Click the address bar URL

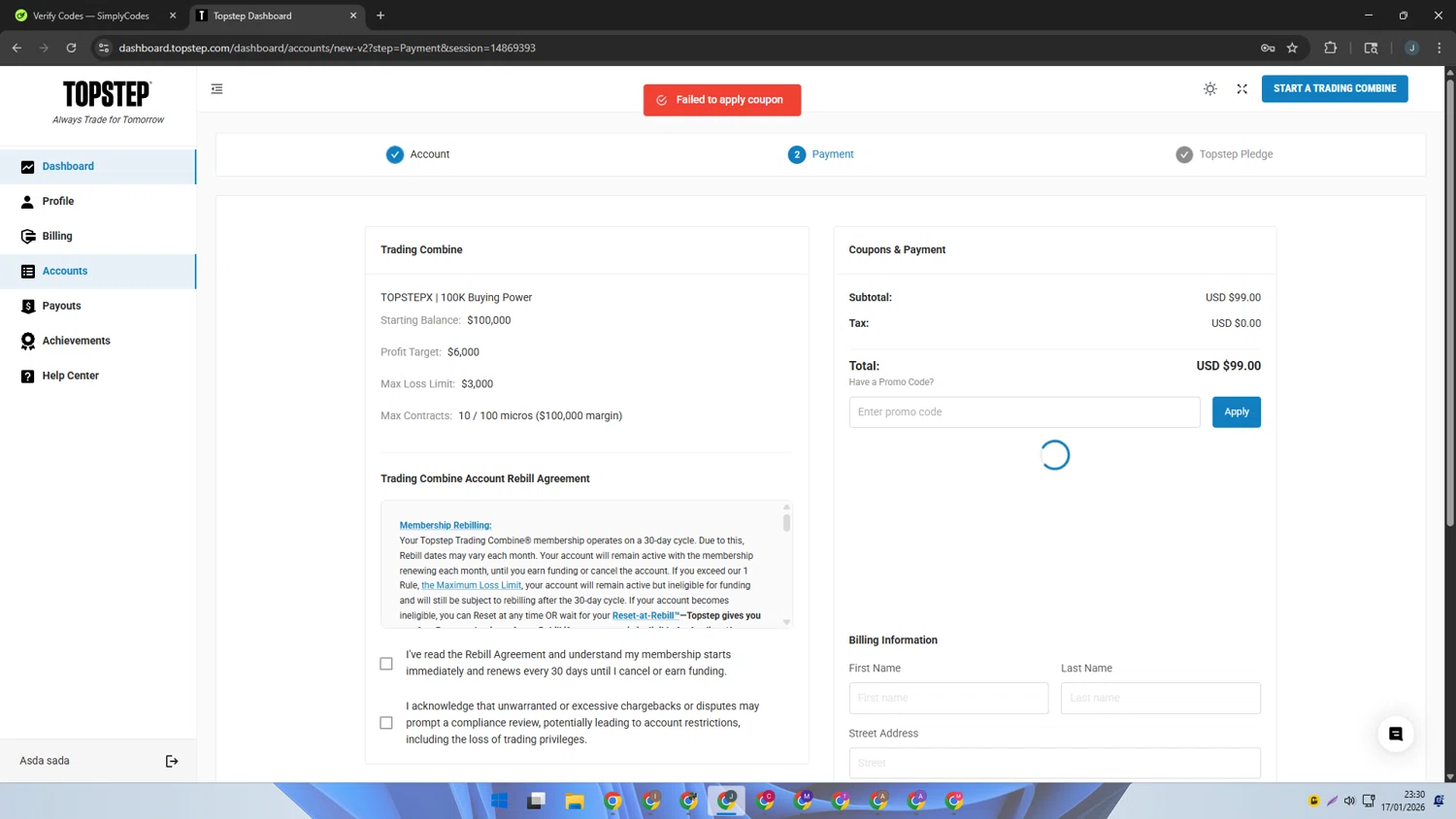(x=327, y=48)
